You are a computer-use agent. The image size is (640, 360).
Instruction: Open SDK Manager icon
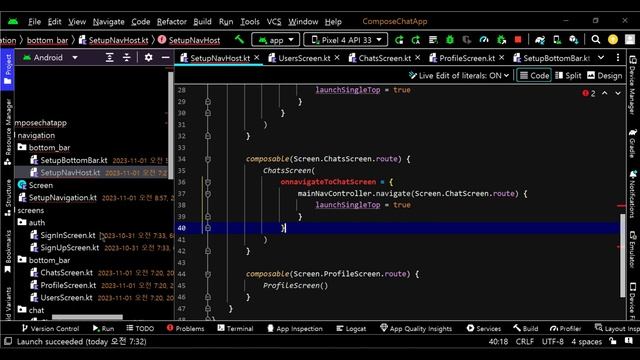tap(574, 40)
